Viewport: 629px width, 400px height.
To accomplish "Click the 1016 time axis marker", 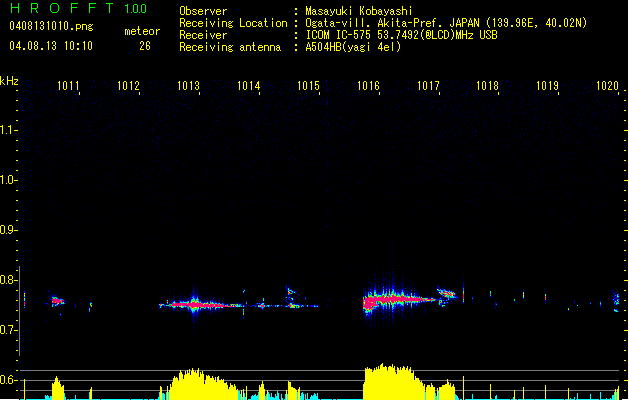I will coord(368,86).
